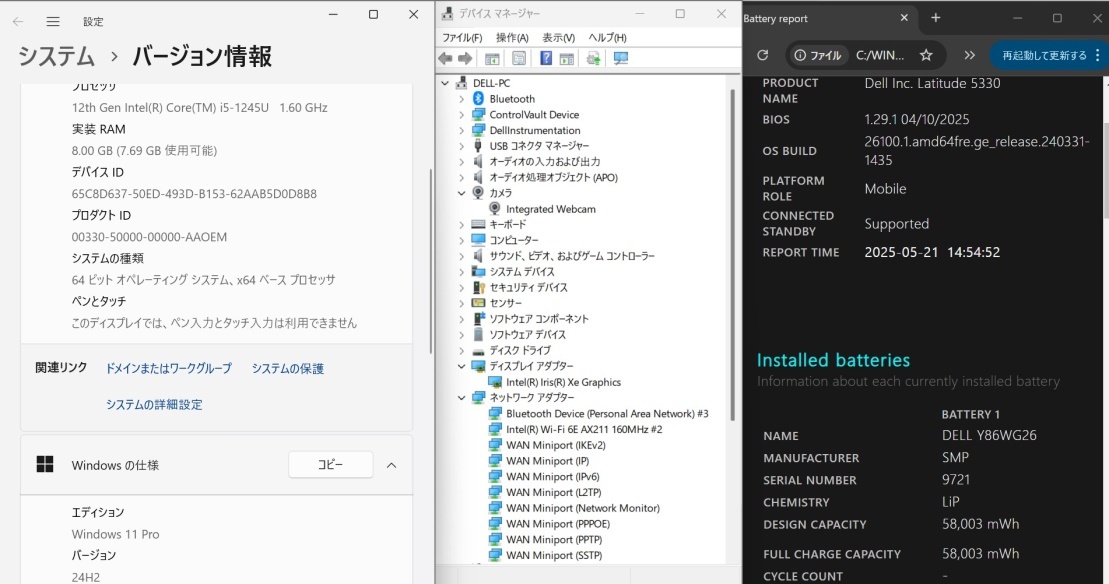
Task: Select WAN Miniport (IKEv2)
Action: (556, 445)
